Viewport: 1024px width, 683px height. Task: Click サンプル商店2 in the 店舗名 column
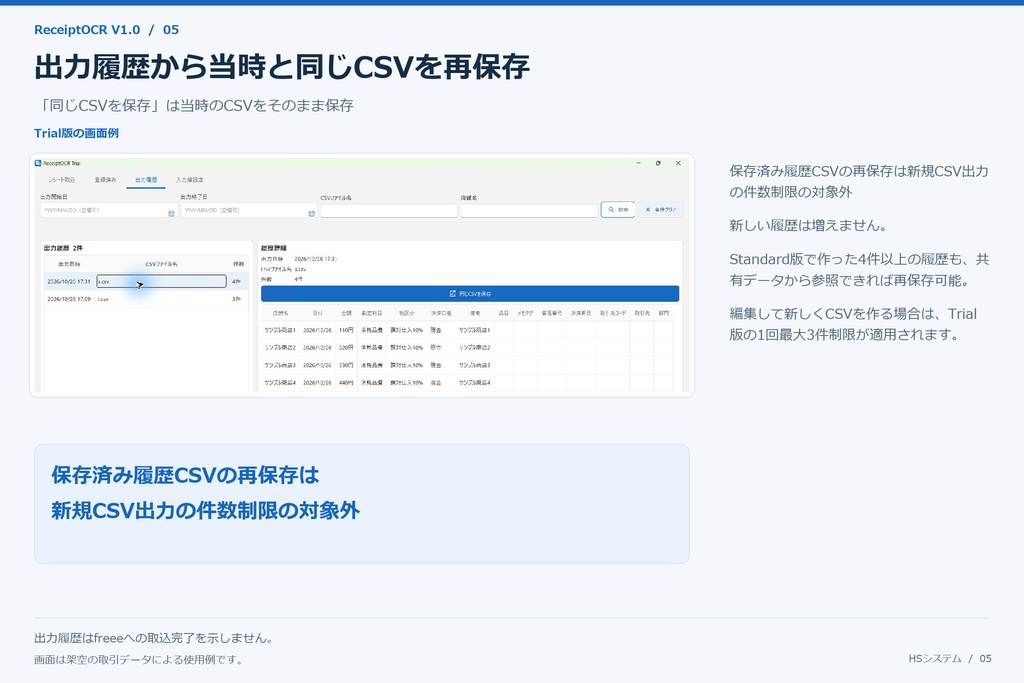click(280, 348)
